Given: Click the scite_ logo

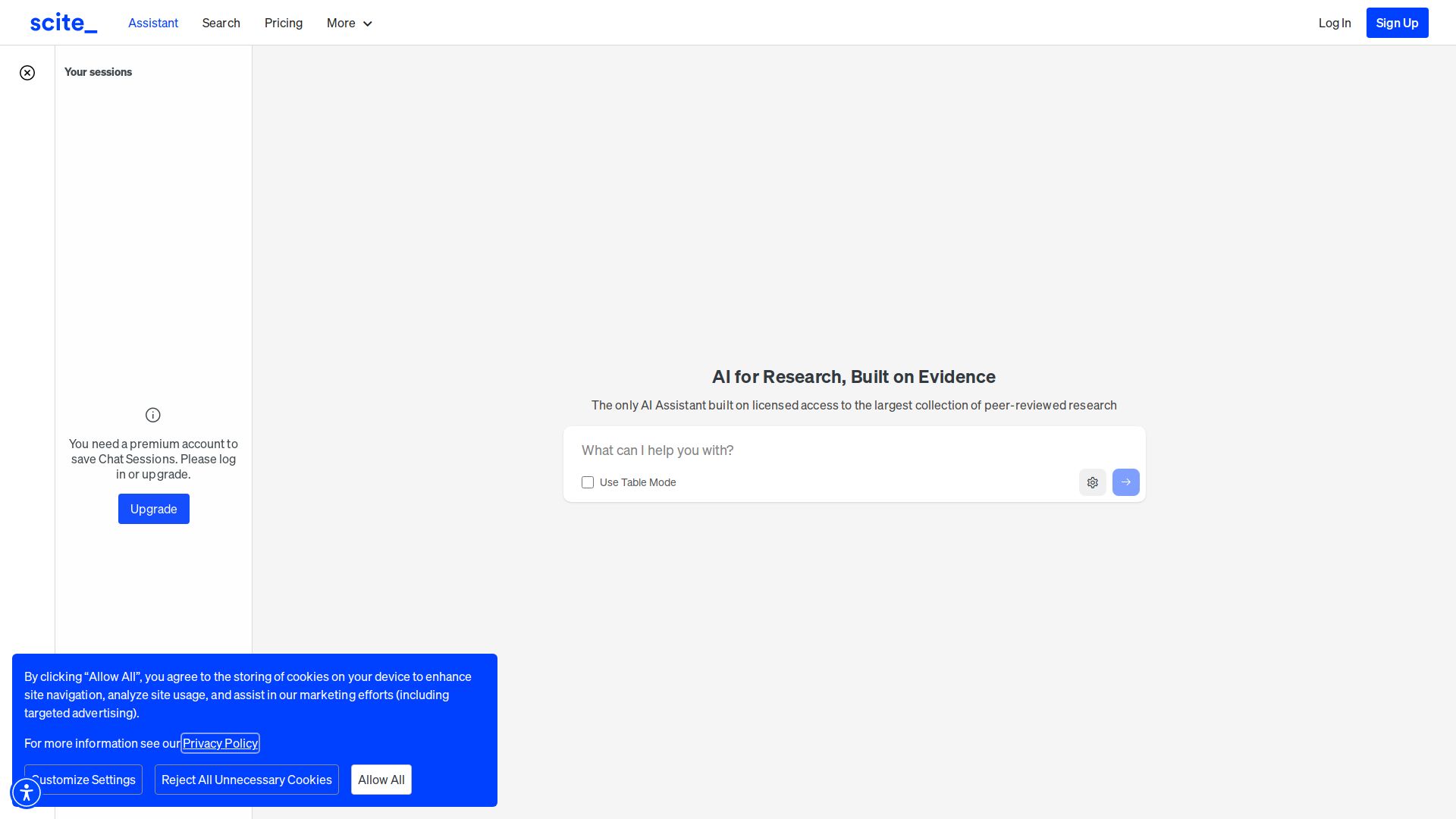Looking at the screenshot, I should (x=64, y=23).
